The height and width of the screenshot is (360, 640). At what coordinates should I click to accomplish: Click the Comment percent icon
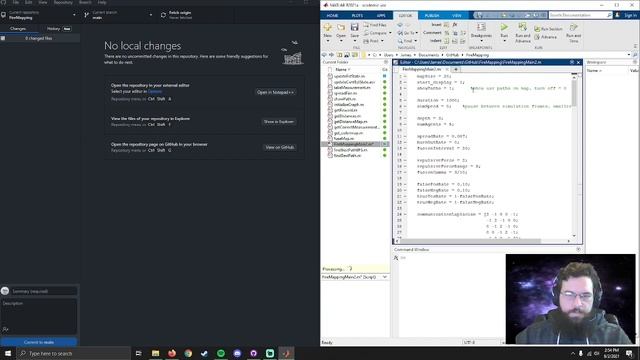447,33
